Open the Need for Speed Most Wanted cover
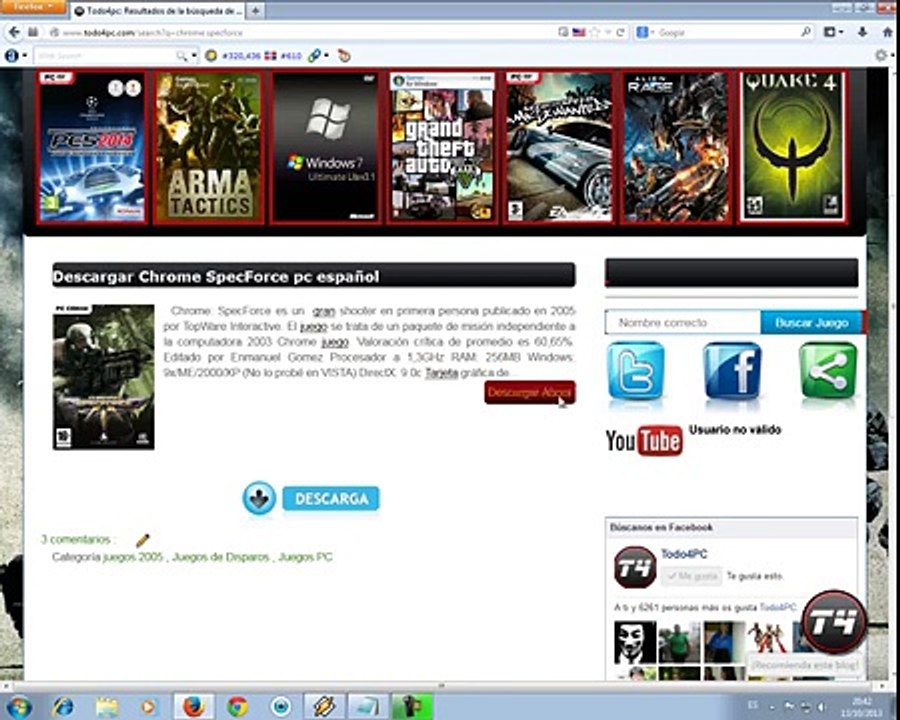900x720 pixels. coord(559,147)
